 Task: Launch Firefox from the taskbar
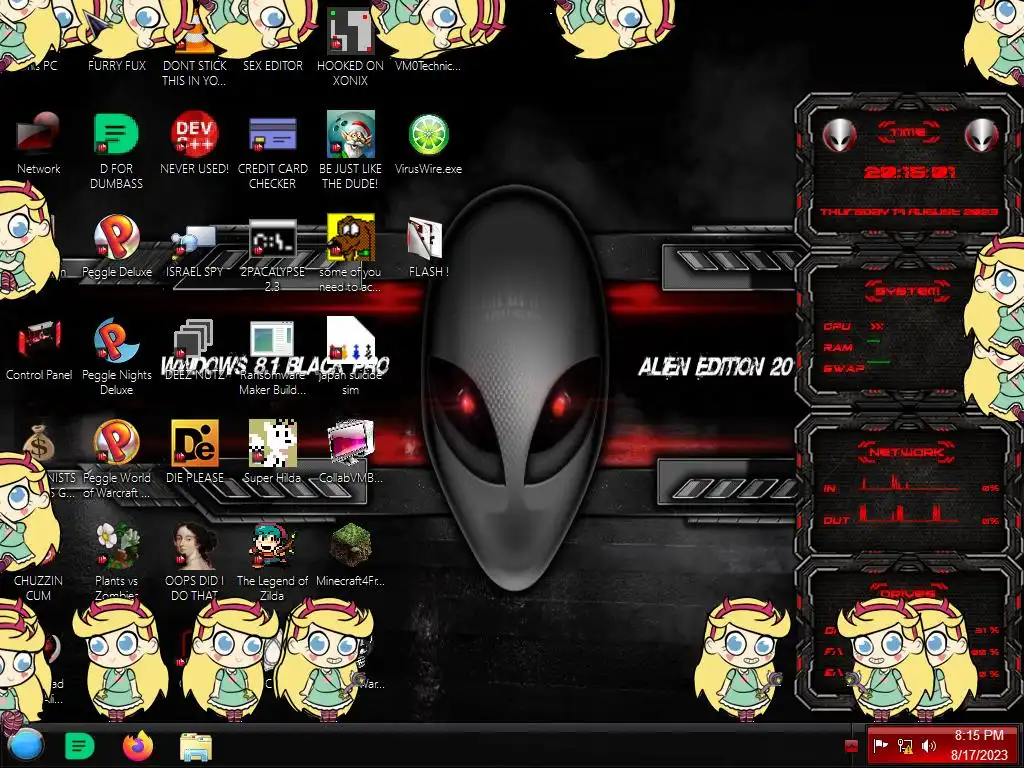138,746
